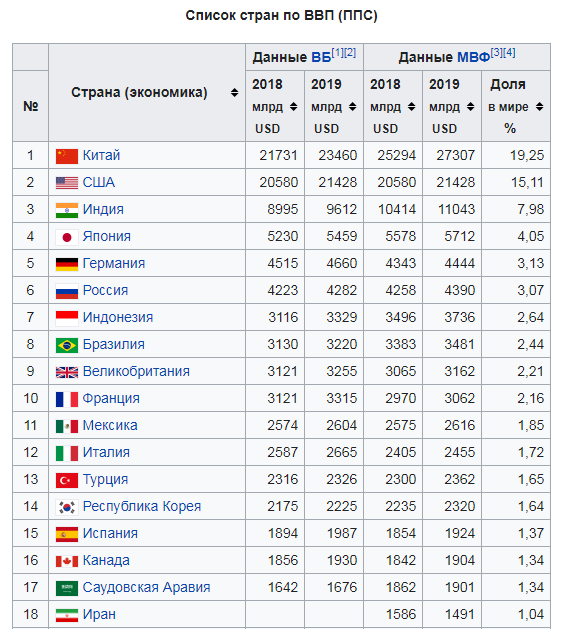567x629 pixels.
Task: Click the Germany flag icon
Action: point(67,264)
